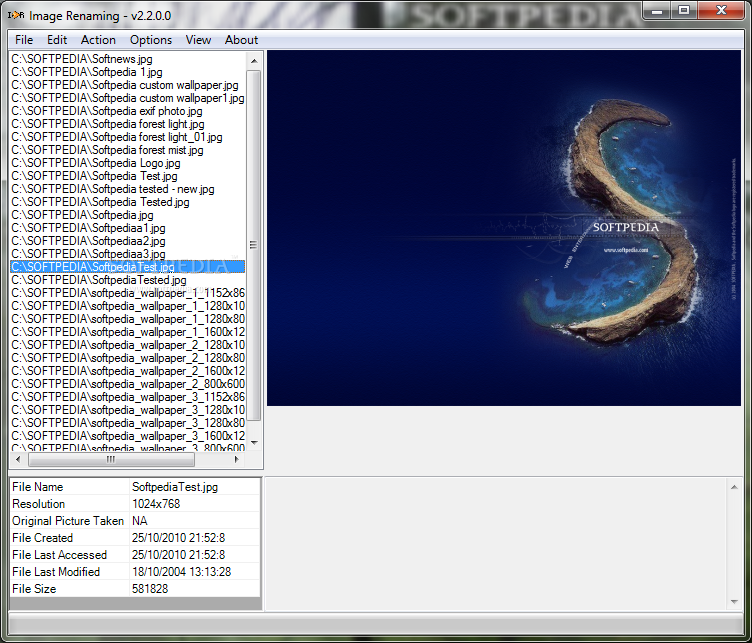Select Softpedia custom wallpaper1.jpg entry
The height and width of the screenshot is (643, 752).
point(128,98)
